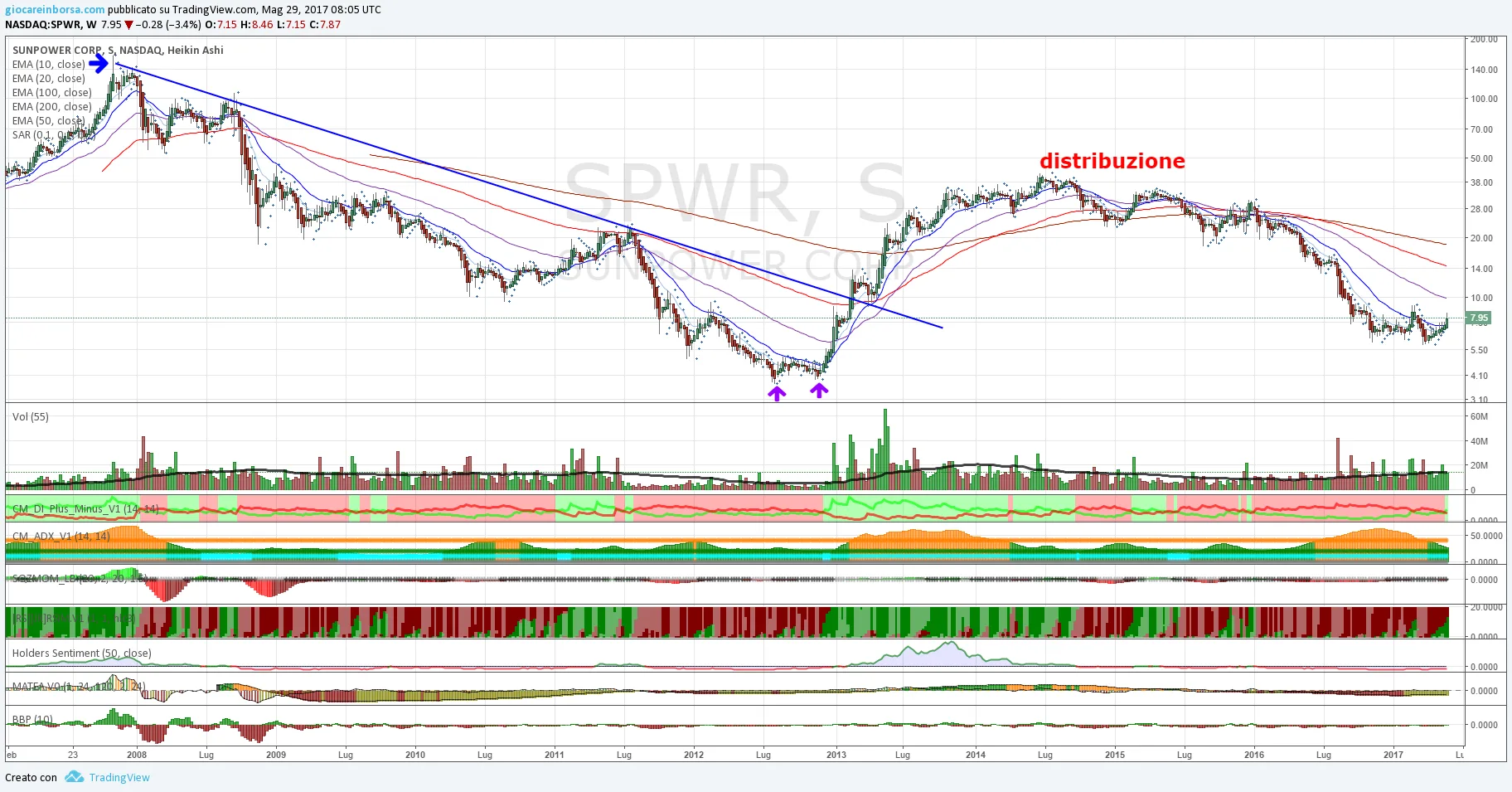Click the 50.0000 label on the ADX scale
This screenshot has height=792, width=1512.
pos(1485,536)
